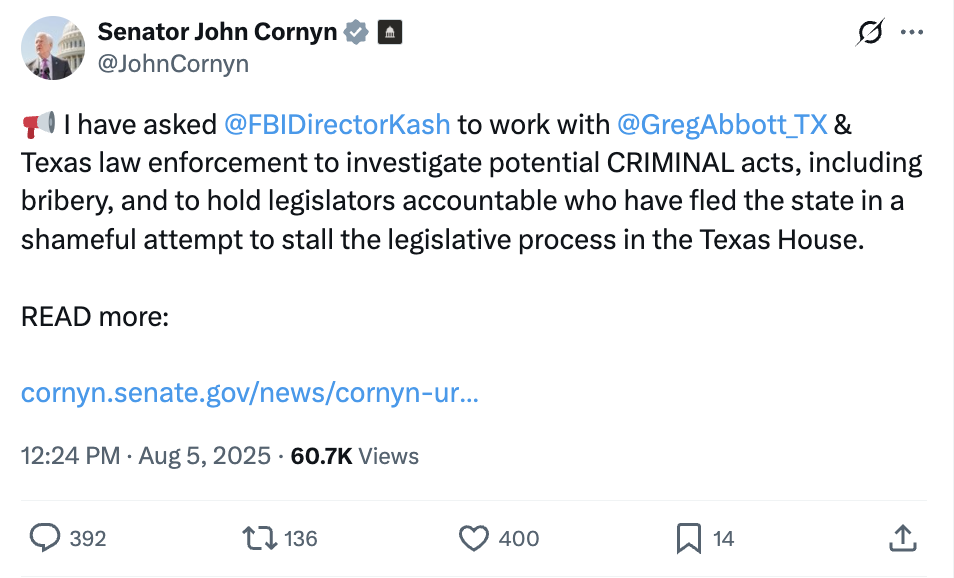
Task: Click the government affiliation badge icon
Action: 388,33
